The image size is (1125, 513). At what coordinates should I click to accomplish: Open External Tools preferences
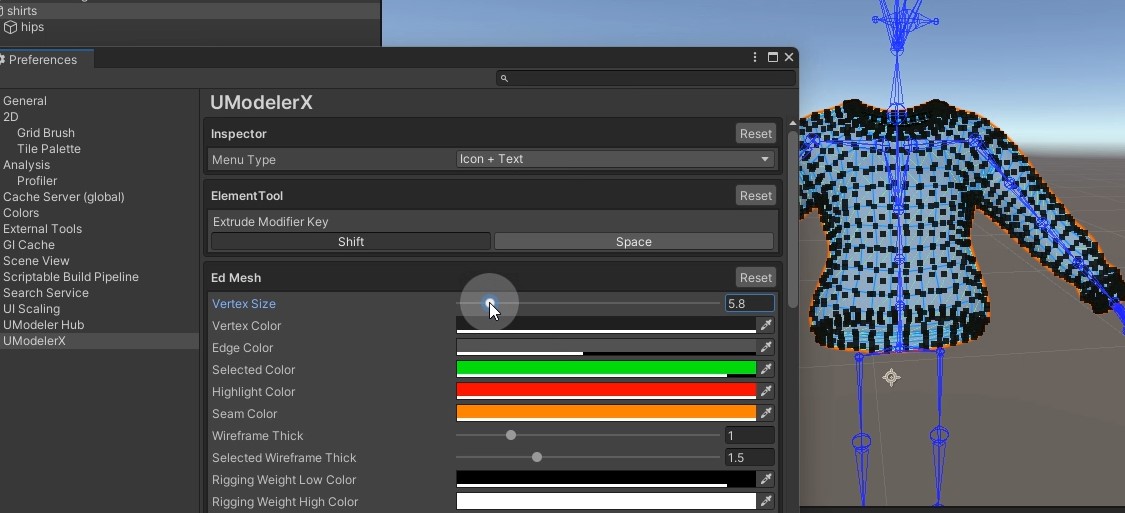pos(42,229)
